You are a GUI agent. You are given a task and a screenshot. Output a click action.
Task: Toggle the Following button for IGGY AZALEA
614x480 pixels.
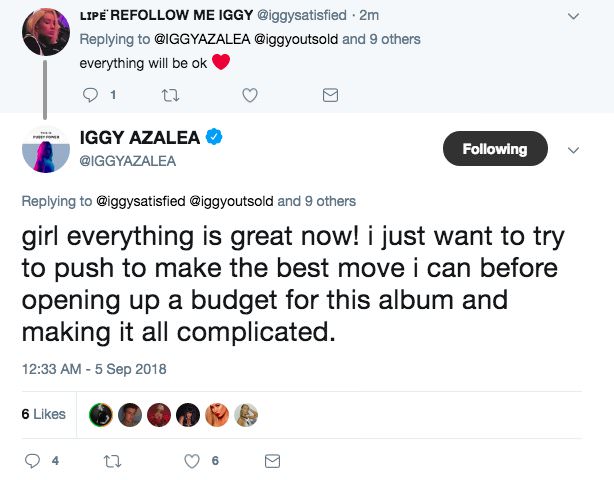coord(494,149)
